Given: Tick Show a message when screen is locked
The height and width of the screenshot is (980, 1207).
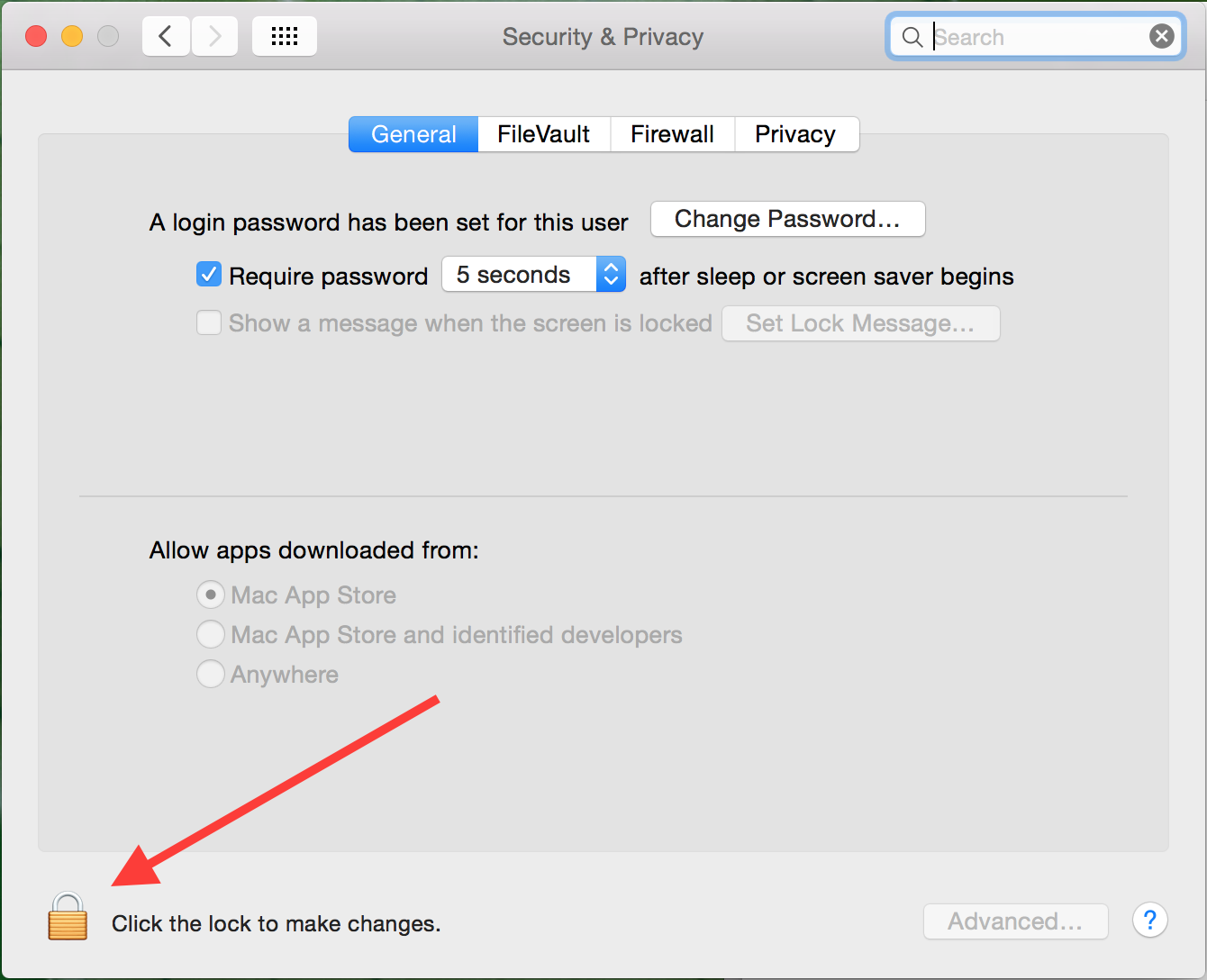Looking at the screenshot, I should (x=209, y=322).
